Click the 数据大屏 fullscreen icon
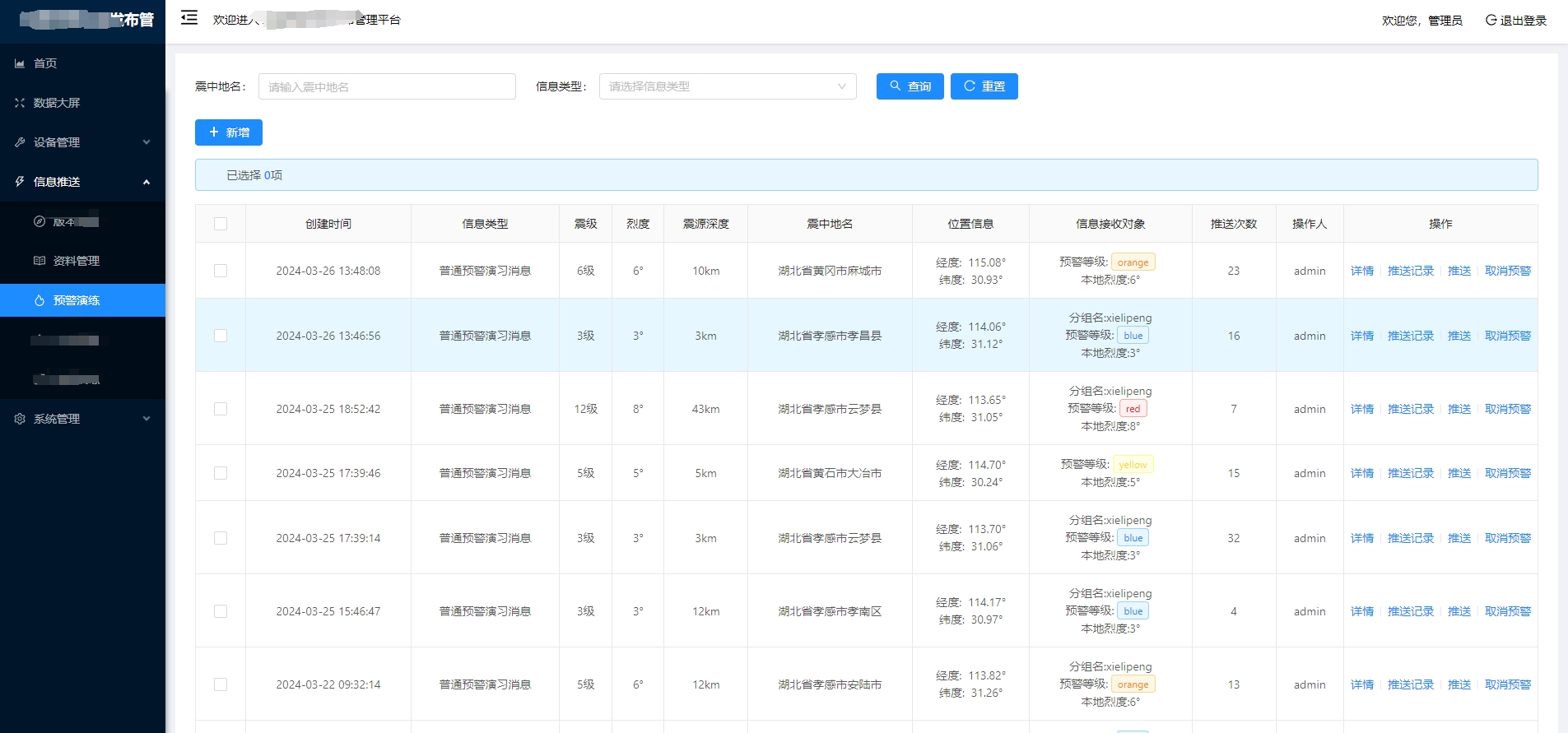1568x733 pixels. [20, 103]
